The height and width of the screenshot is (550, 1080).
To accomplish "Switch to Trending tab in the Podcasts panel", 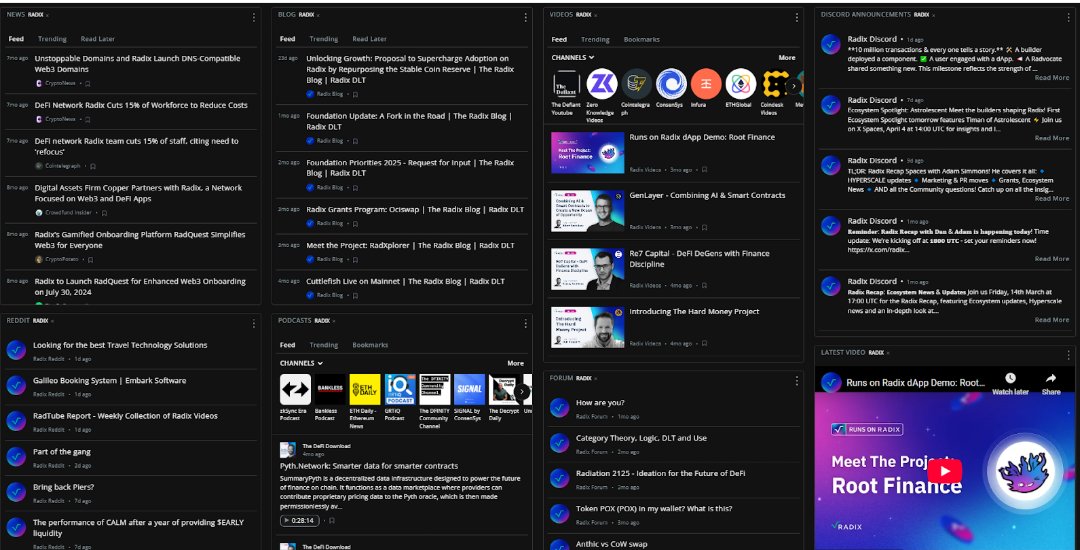I will tap(324, 345).
